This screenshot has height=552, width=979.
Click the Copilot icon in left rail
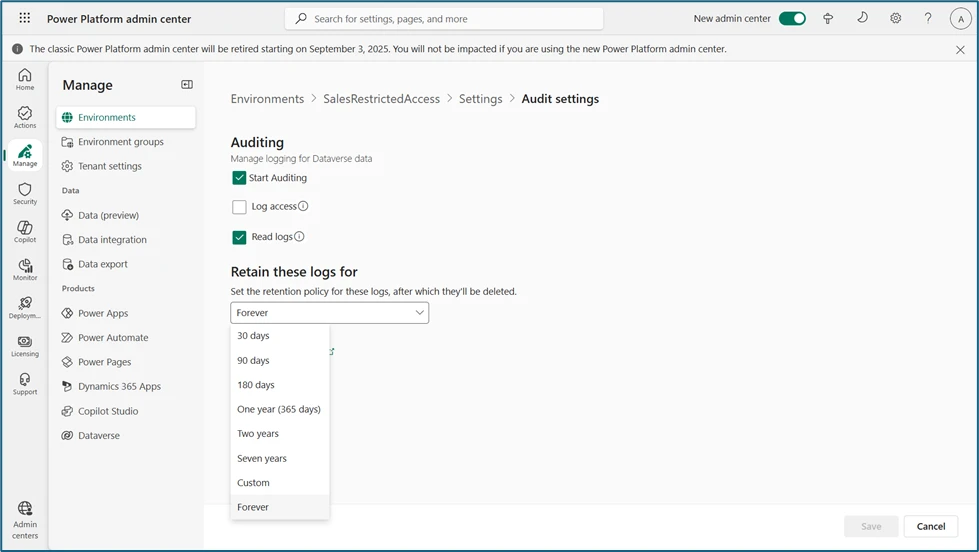point(25,231)
